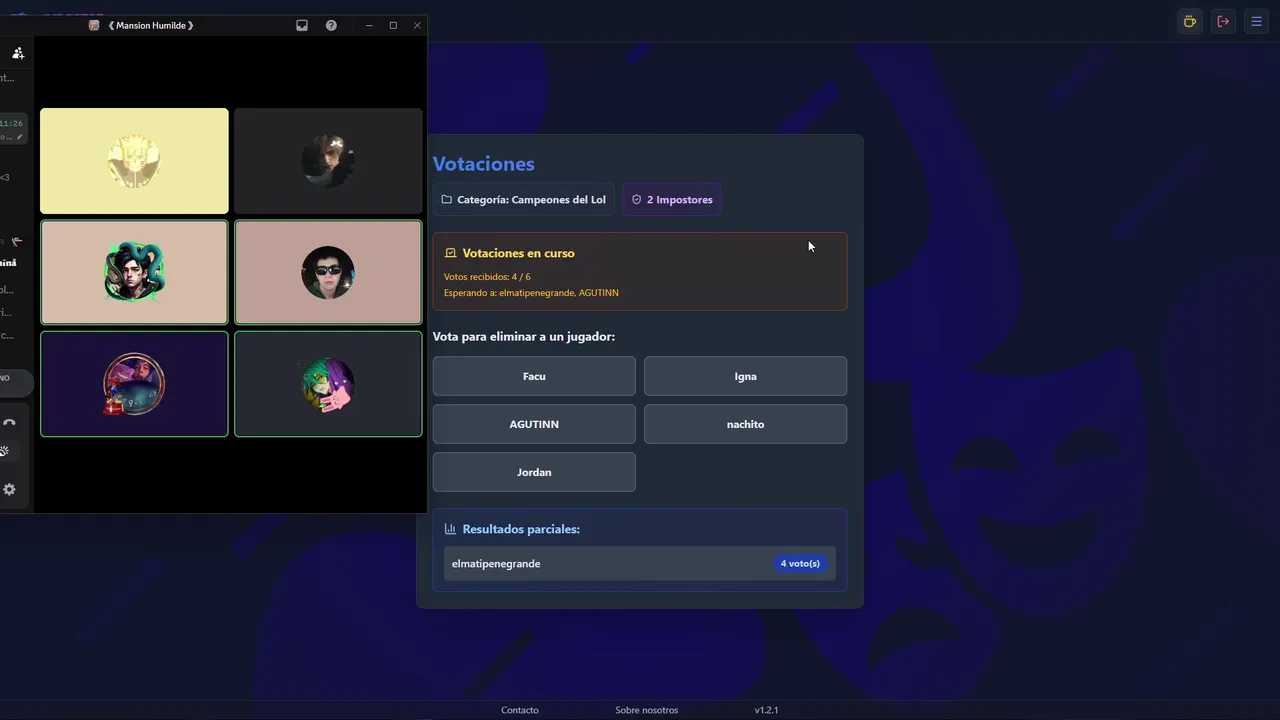Click the Vota para eliminar a un jugador label
Screen dimensions: 1280x720
point(524,337)
